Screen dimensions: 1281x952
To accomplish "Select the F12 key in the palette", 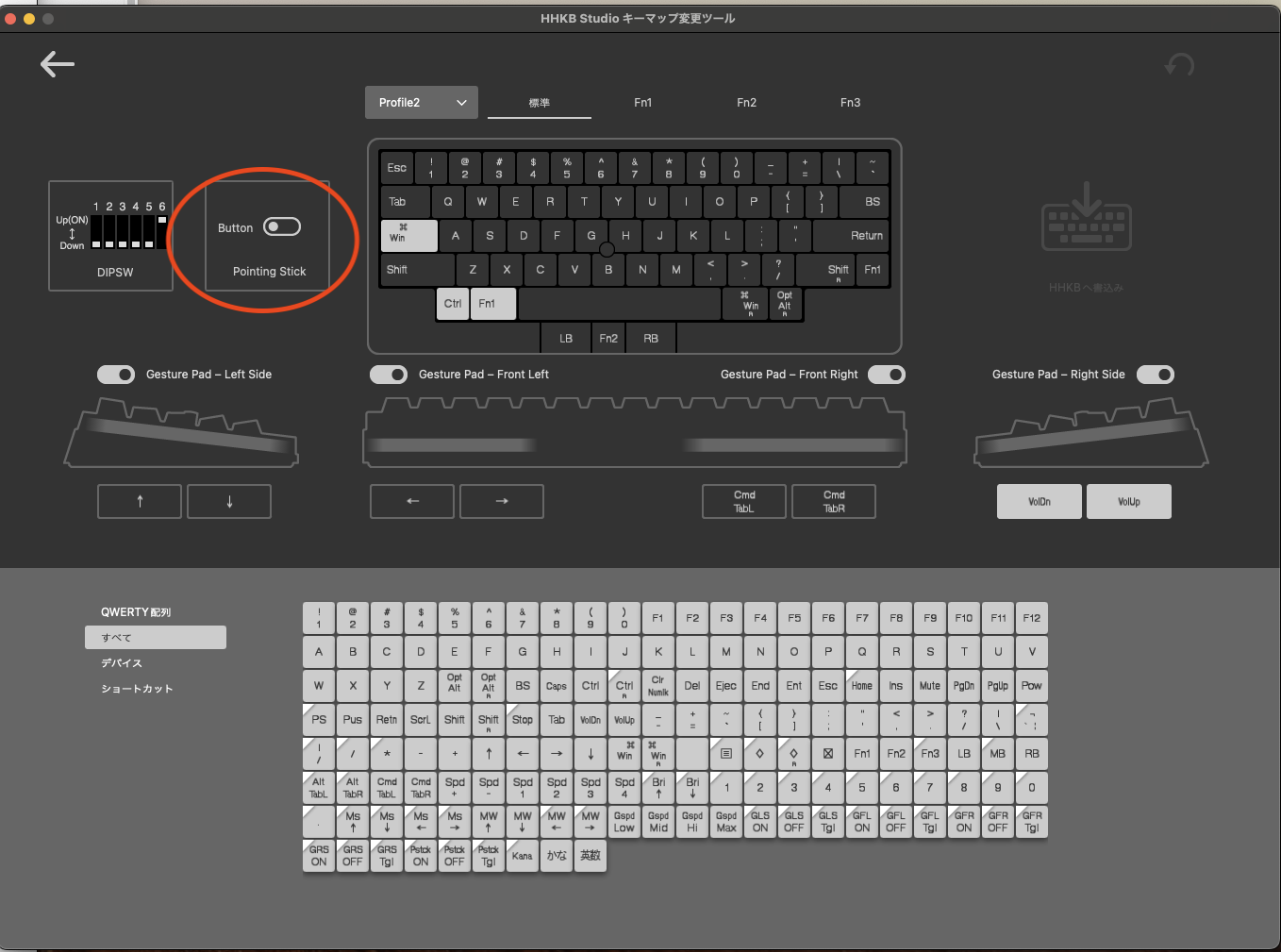I will [1032, 618].
